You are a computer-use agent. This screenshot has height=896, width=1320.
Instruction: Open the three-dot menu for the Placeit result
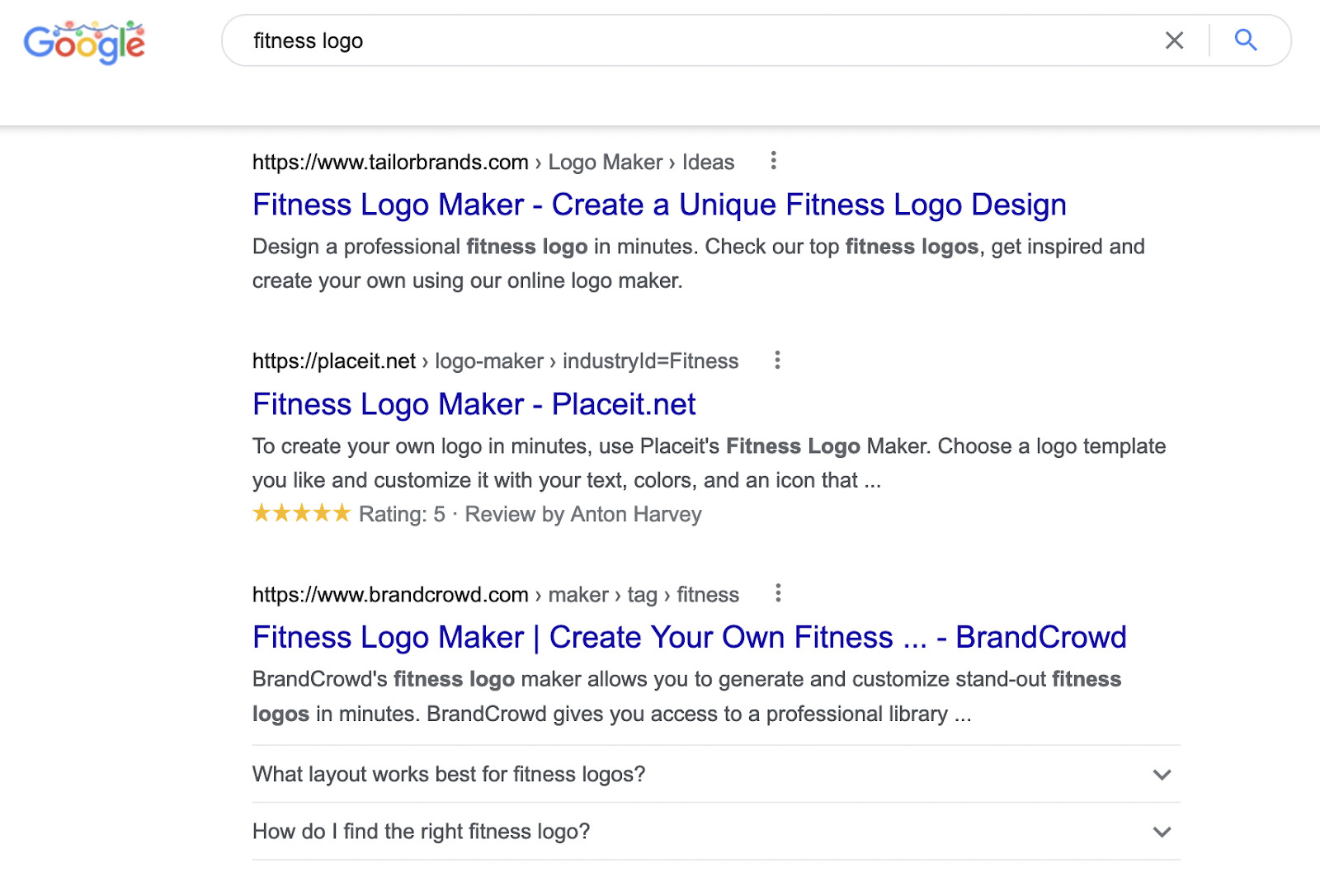tap(776, 361)
